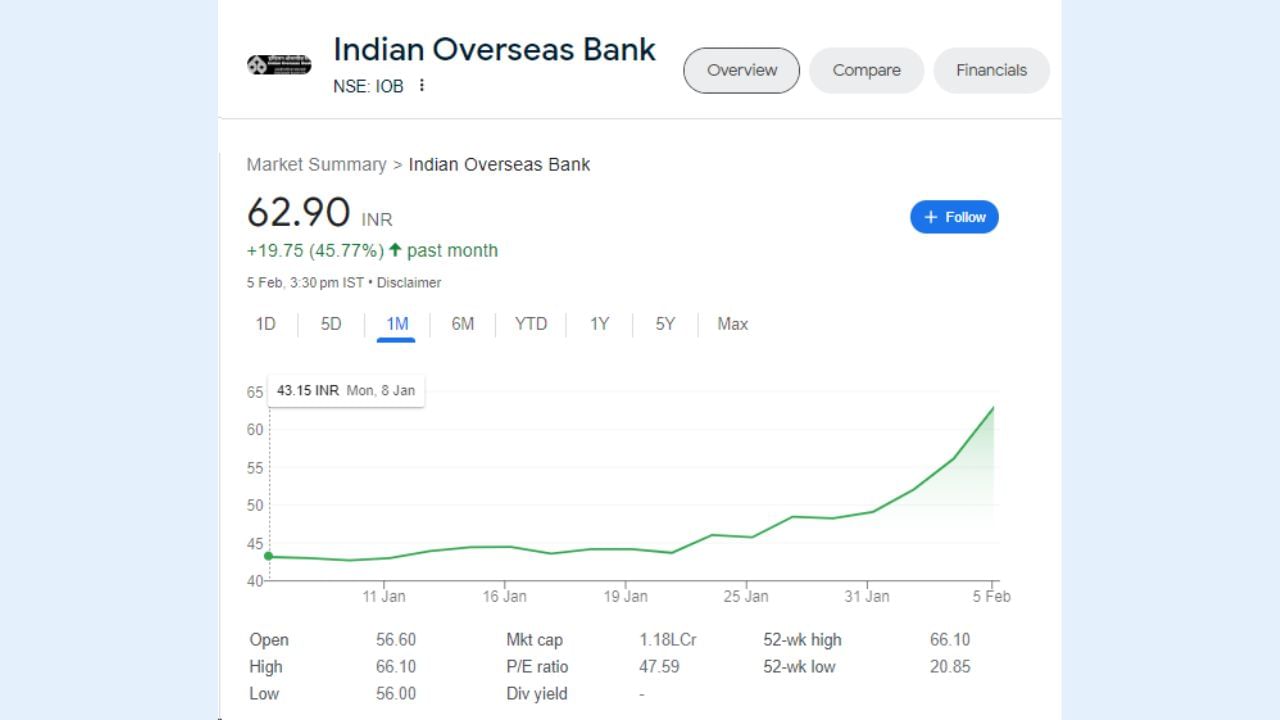Screen dimensions: 1280x720
Task: Open the Overview tab
Action: [741, 70]
